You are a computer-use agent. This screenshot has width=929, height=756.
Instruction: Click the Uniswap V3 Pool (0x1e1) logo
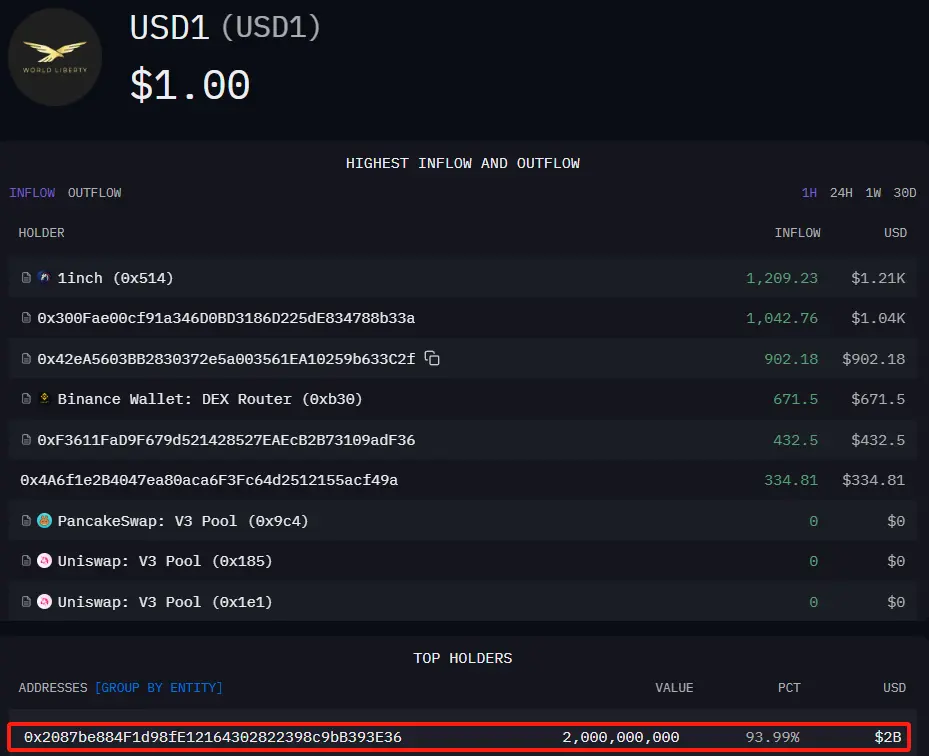point(44,602)
